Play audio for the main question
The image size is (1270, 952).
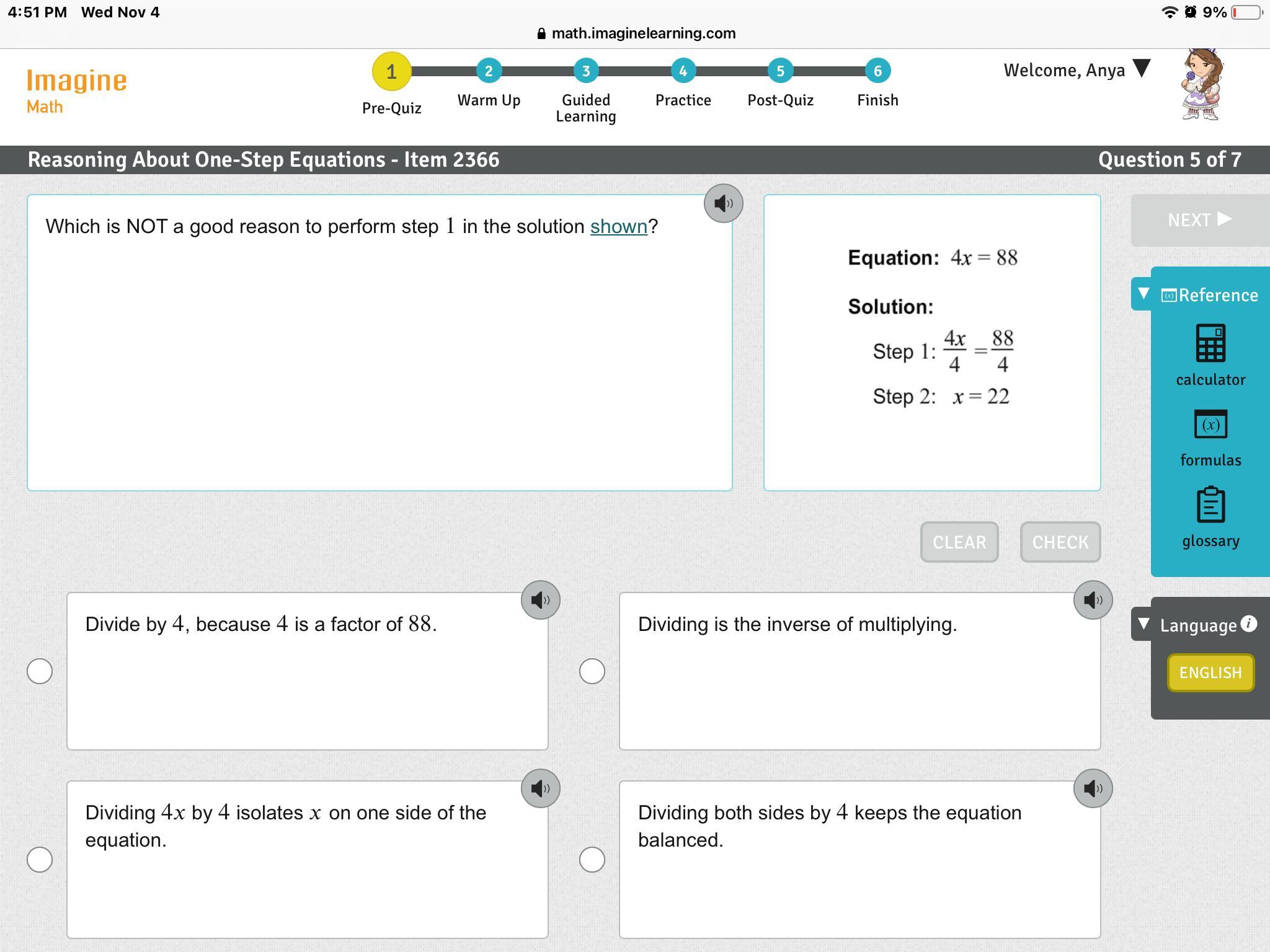[x=723, y=203]
